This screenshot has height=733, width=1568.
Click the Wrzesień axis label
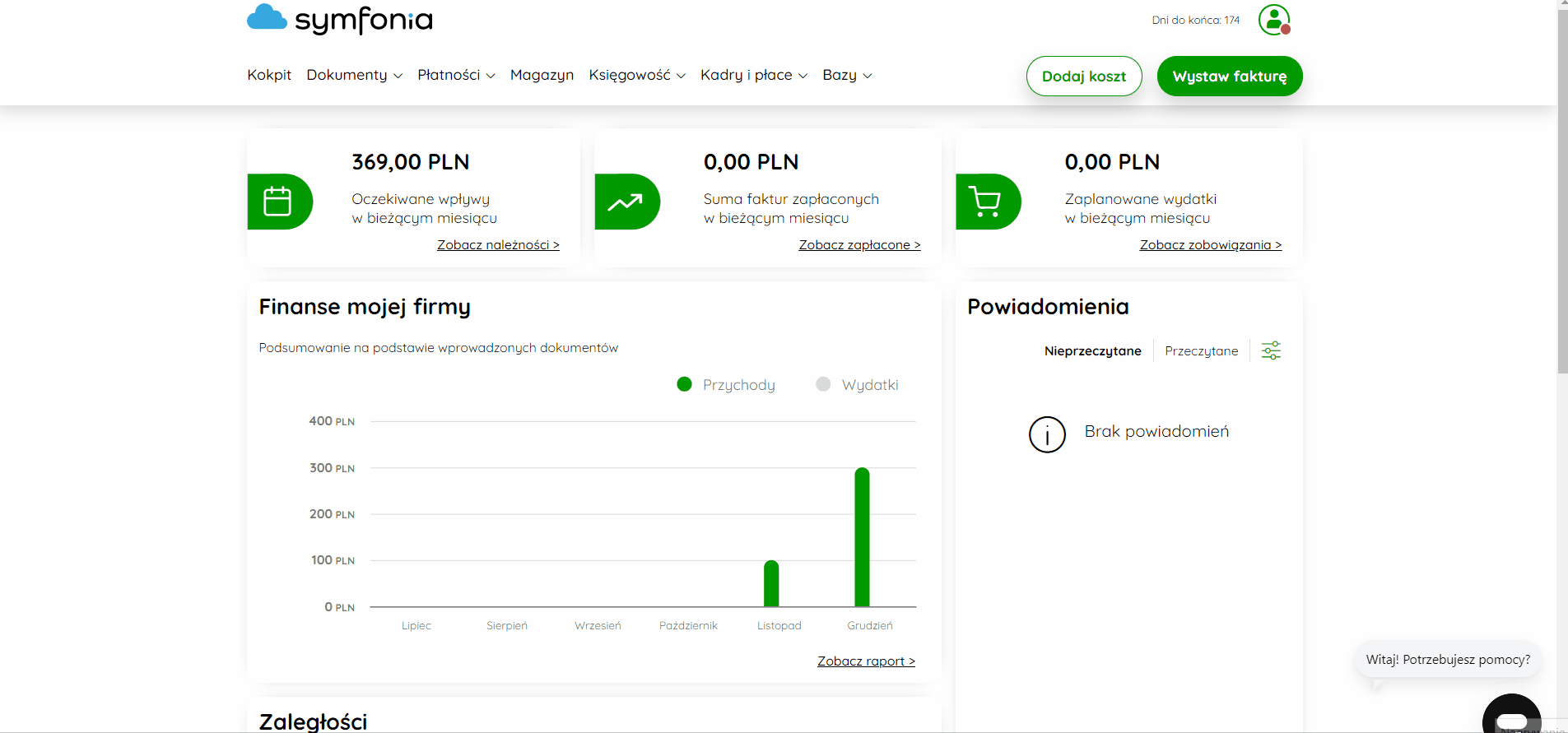[598, 626]
